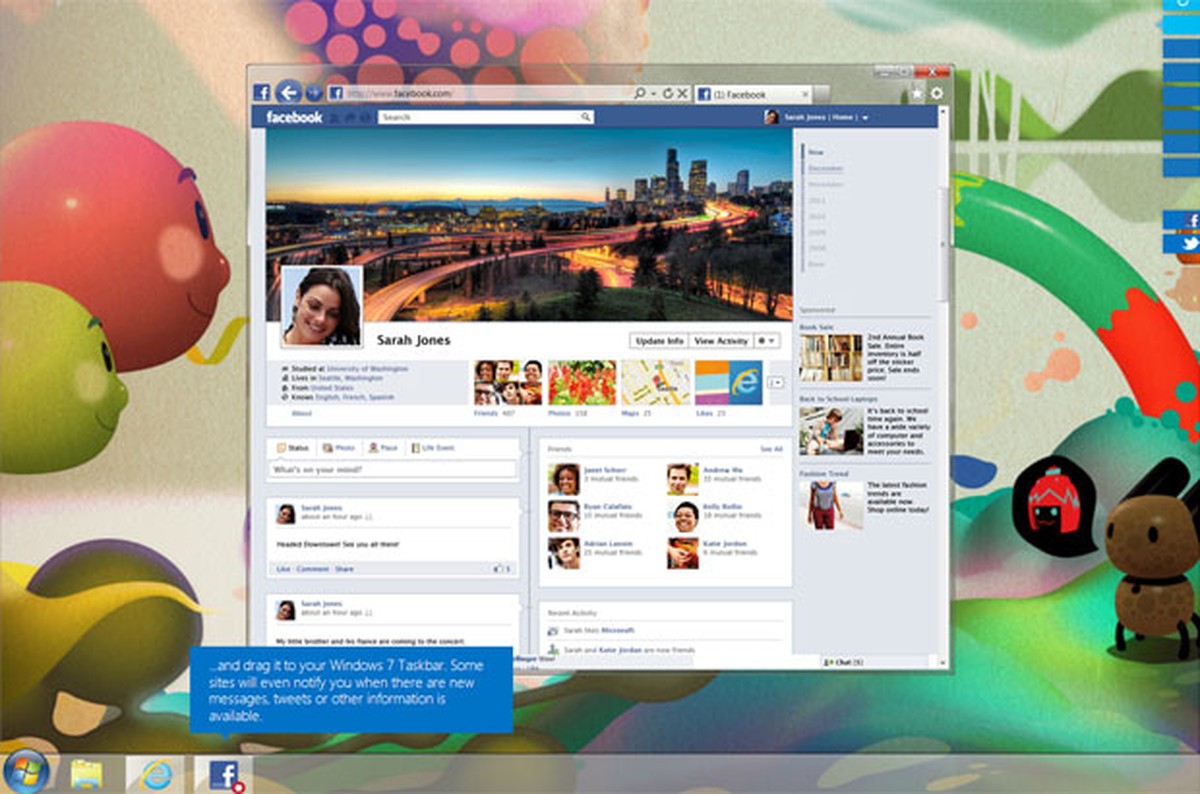Click Sarah Jones's profile picture
Viewport: 1200px width, 794px height.
[322, 306]
